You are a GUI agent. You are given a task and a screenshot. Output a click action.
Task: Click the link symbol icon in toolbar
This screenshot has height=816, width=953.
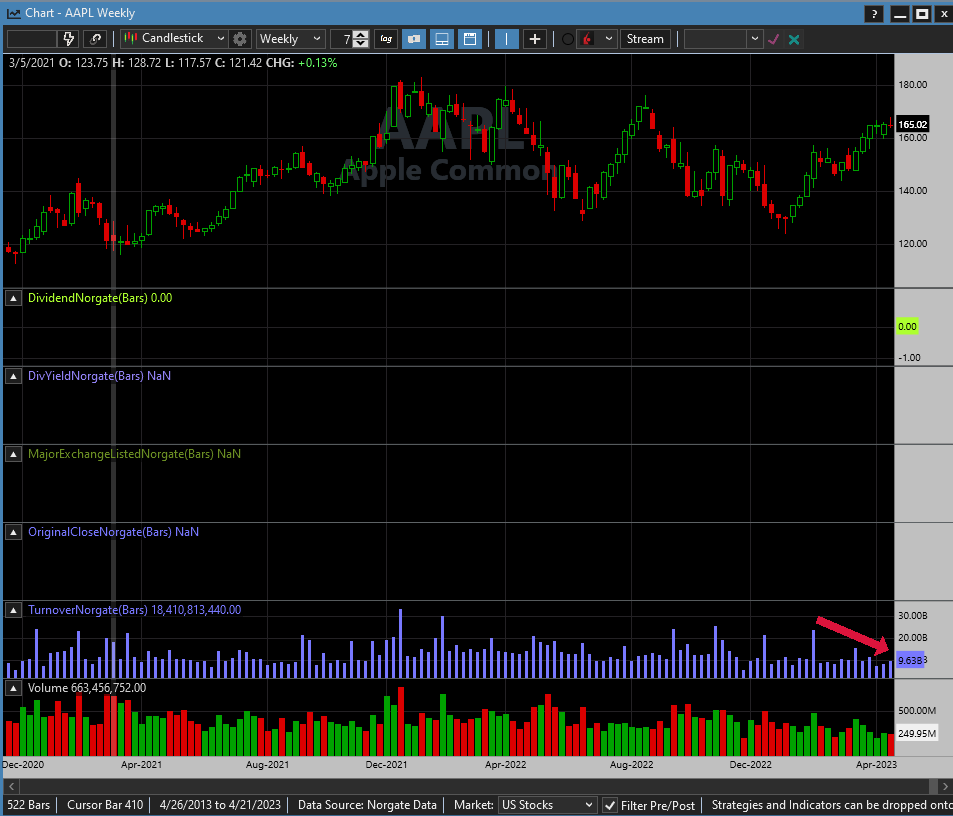coord(95,39)
